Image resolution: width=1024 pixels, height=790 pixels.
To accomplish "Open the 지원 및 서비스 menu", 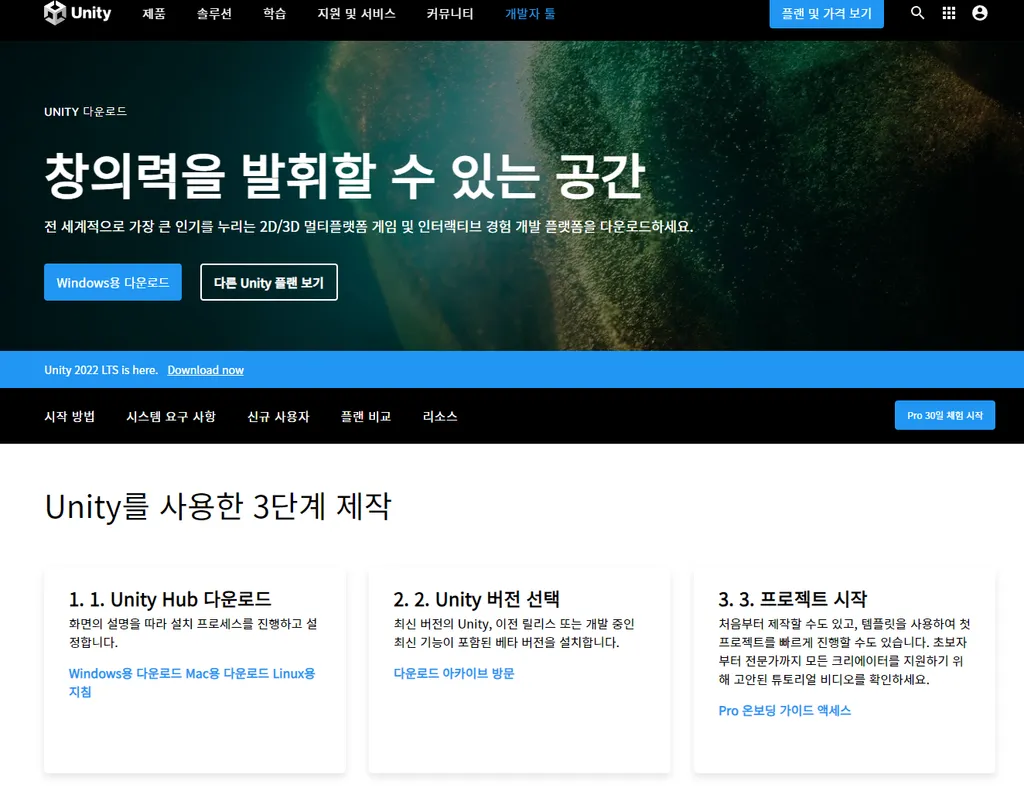I will tap(356, 14).
